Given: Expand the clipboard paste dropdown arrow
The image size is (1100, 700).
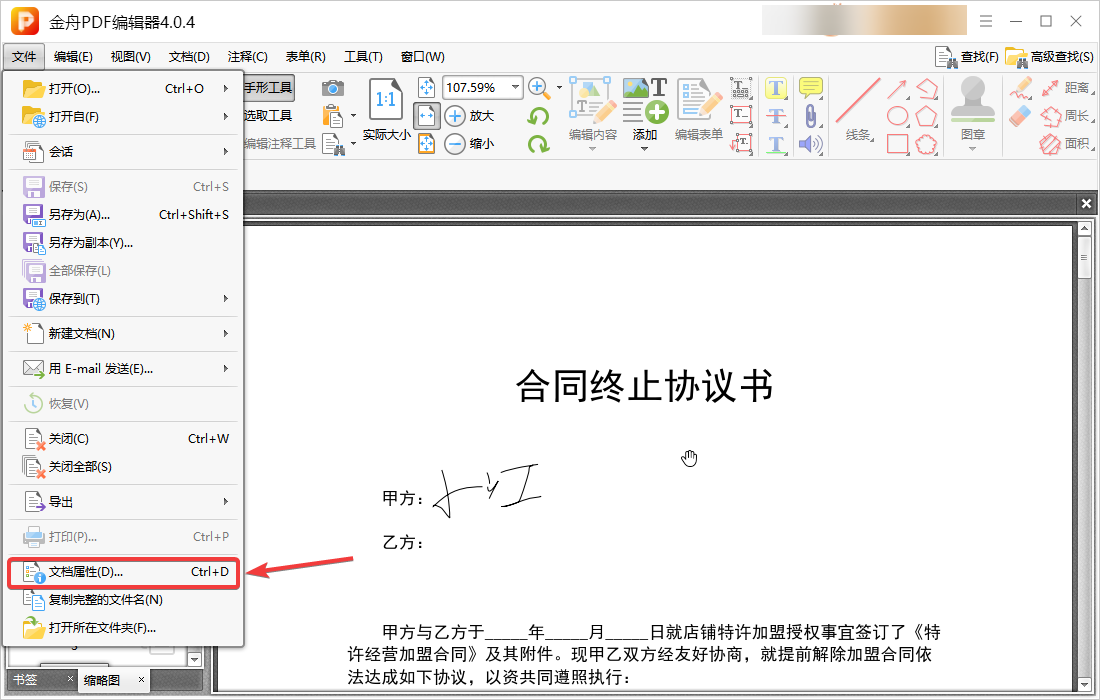Looking at the screenshot, I should click(353, 116).
